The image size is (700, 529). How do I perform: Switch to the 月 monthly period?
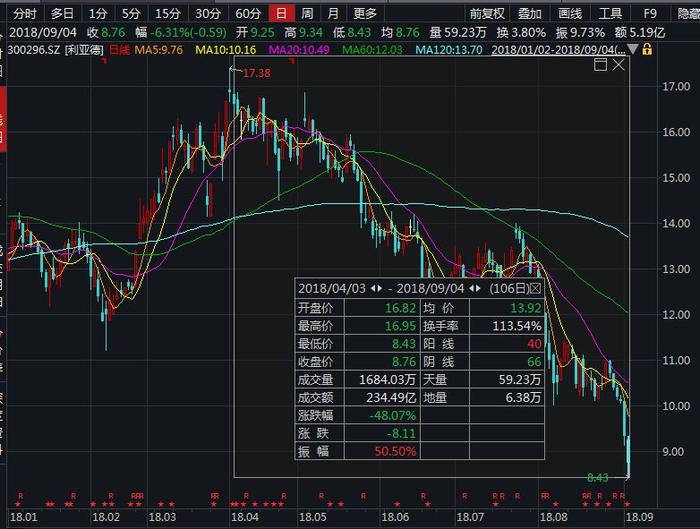pos(332,13)
